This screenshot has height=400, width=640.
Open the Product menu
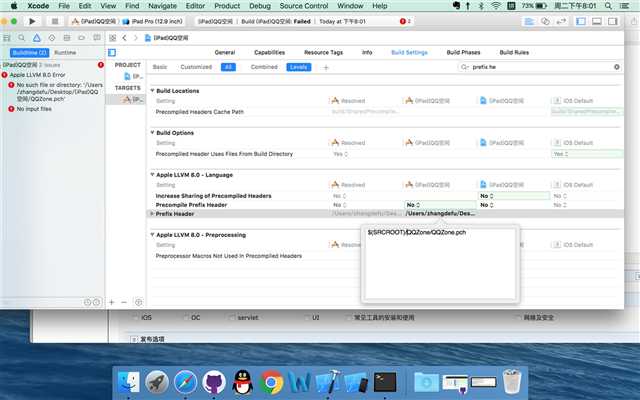click(x=227, y=6)
